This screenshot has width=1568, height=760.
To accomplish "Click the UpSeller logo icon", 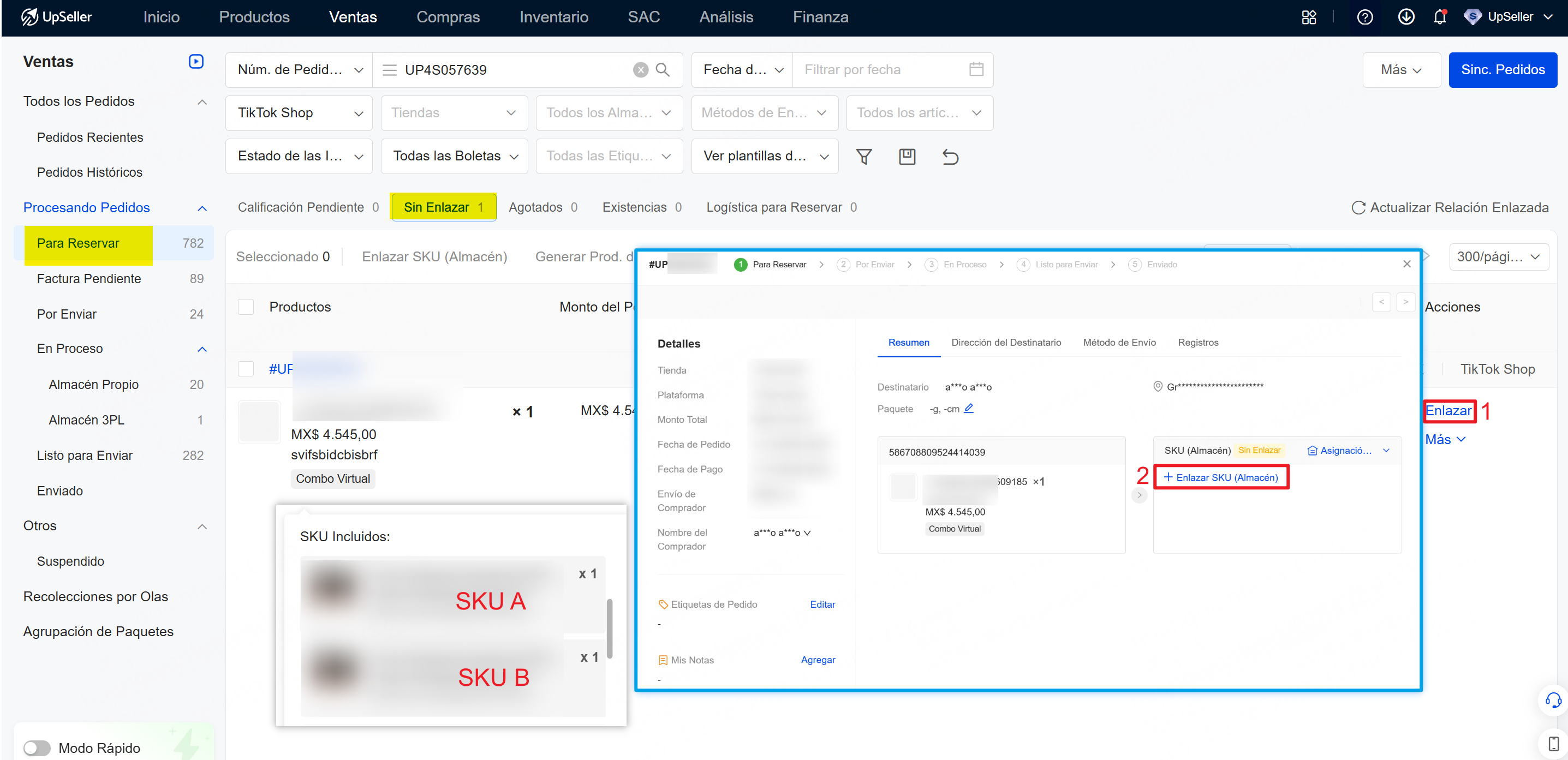I will [29, 16].
